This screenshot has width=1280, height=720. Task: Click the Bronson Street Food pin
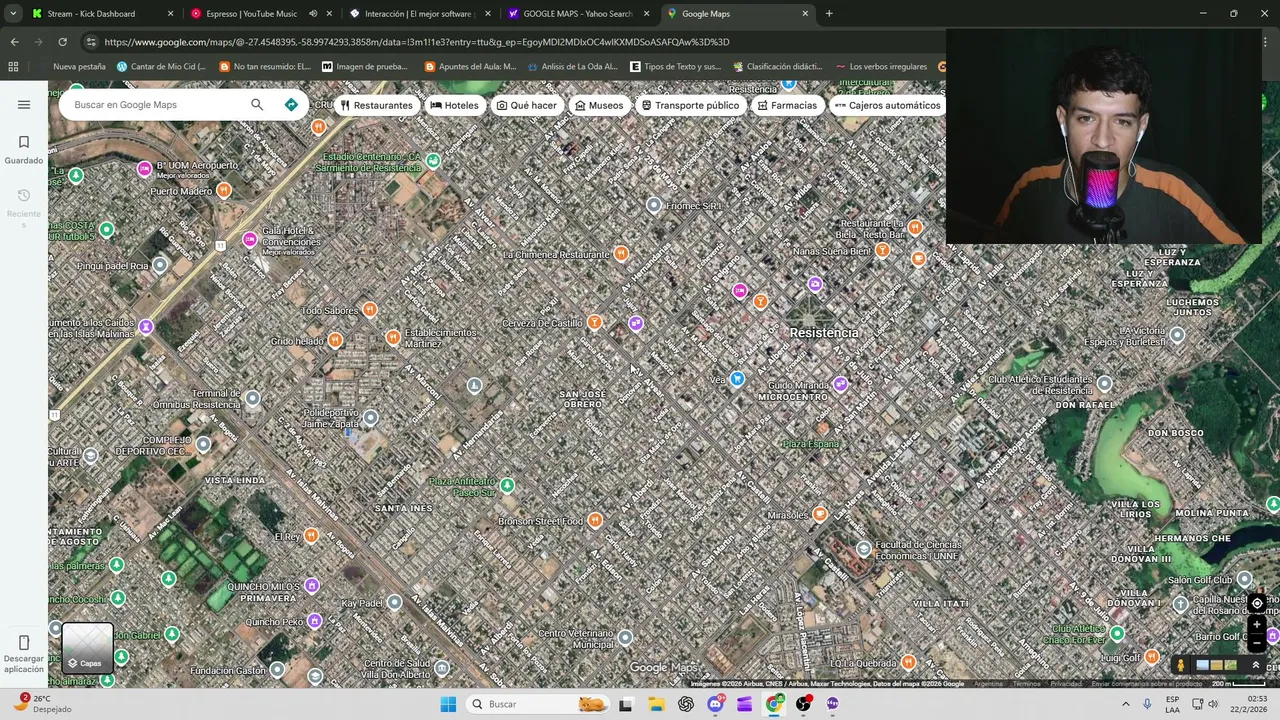pos(595,519)
